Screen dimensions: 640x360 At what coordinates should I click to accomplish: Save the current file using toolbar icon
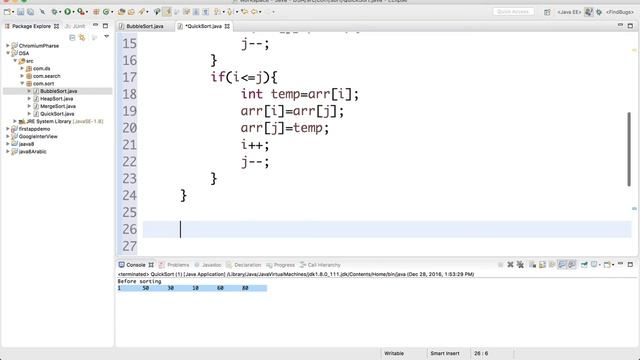(20, 12)
